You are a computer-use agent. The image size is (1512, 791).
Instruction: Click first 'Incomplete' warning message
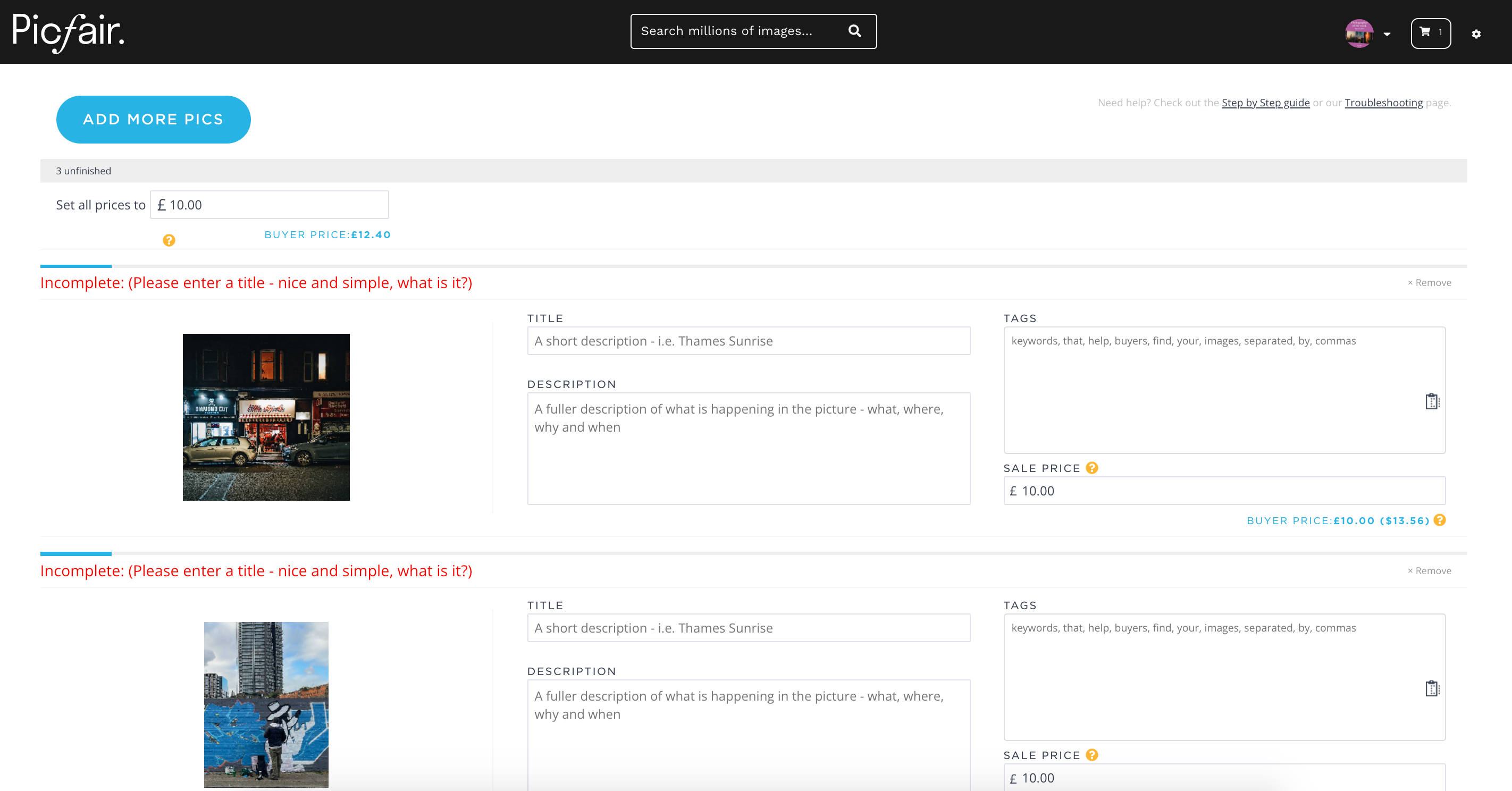[256, 283]
